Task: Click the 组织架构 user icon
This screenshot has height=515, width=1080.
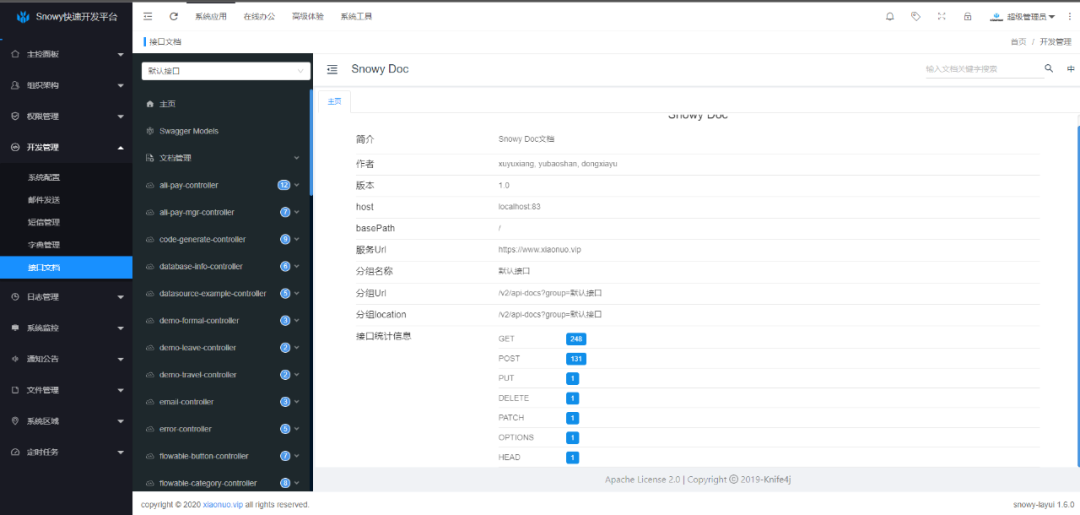Action: [15, 85]
